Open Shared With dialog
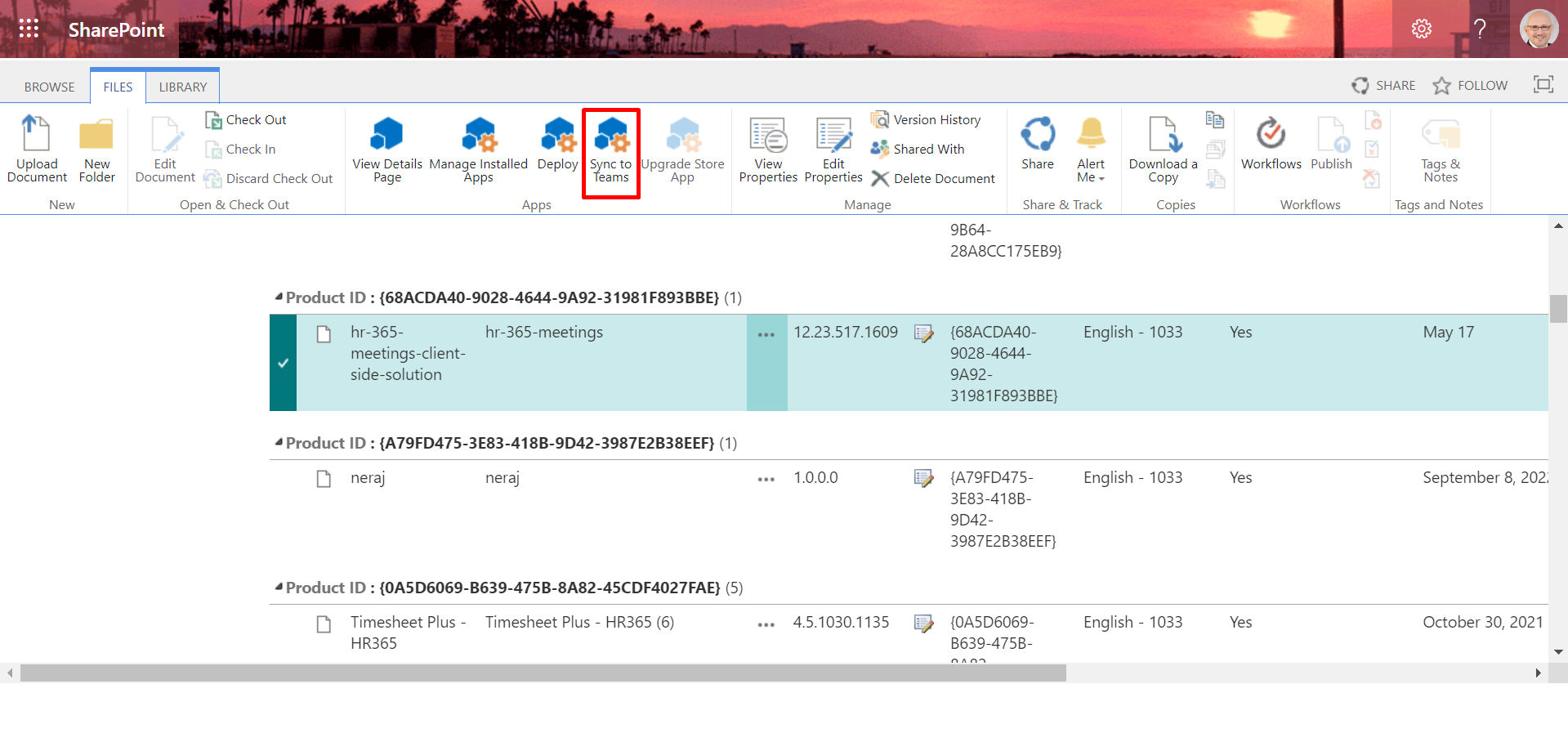 click(918, 150)
